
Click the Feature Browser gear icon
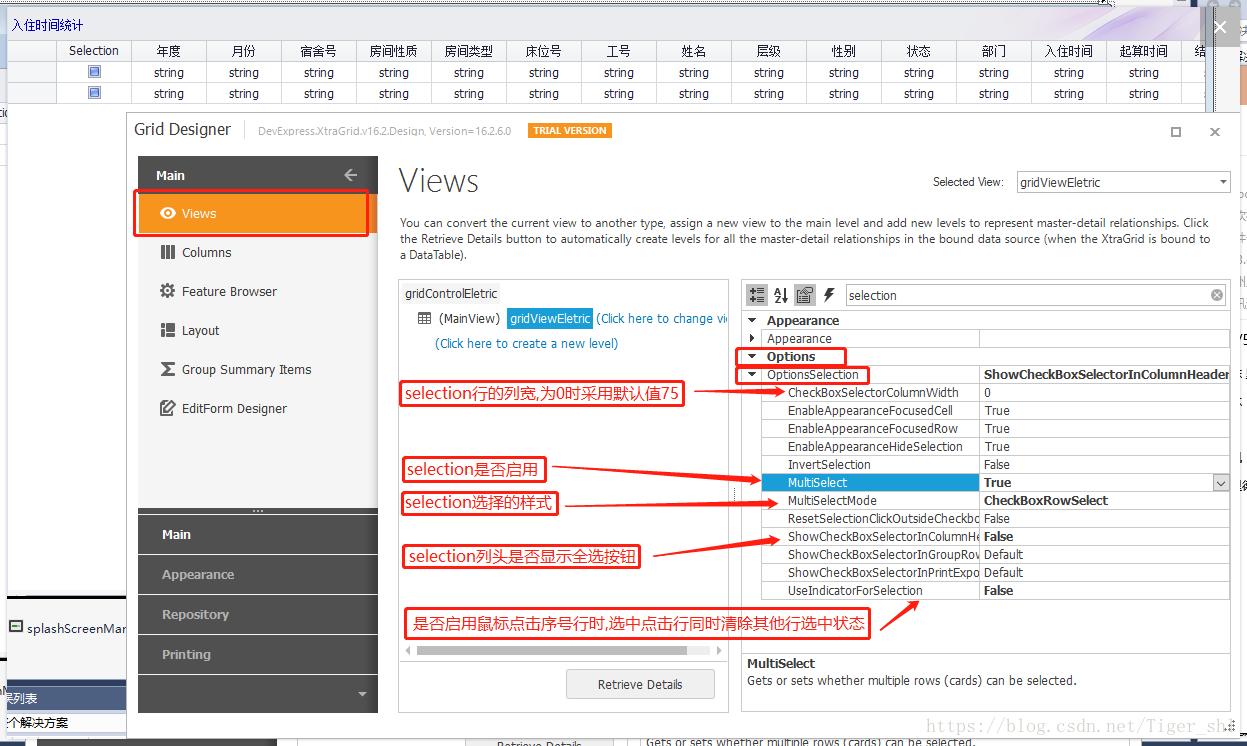pyautogui.click(x=168, y=291)
